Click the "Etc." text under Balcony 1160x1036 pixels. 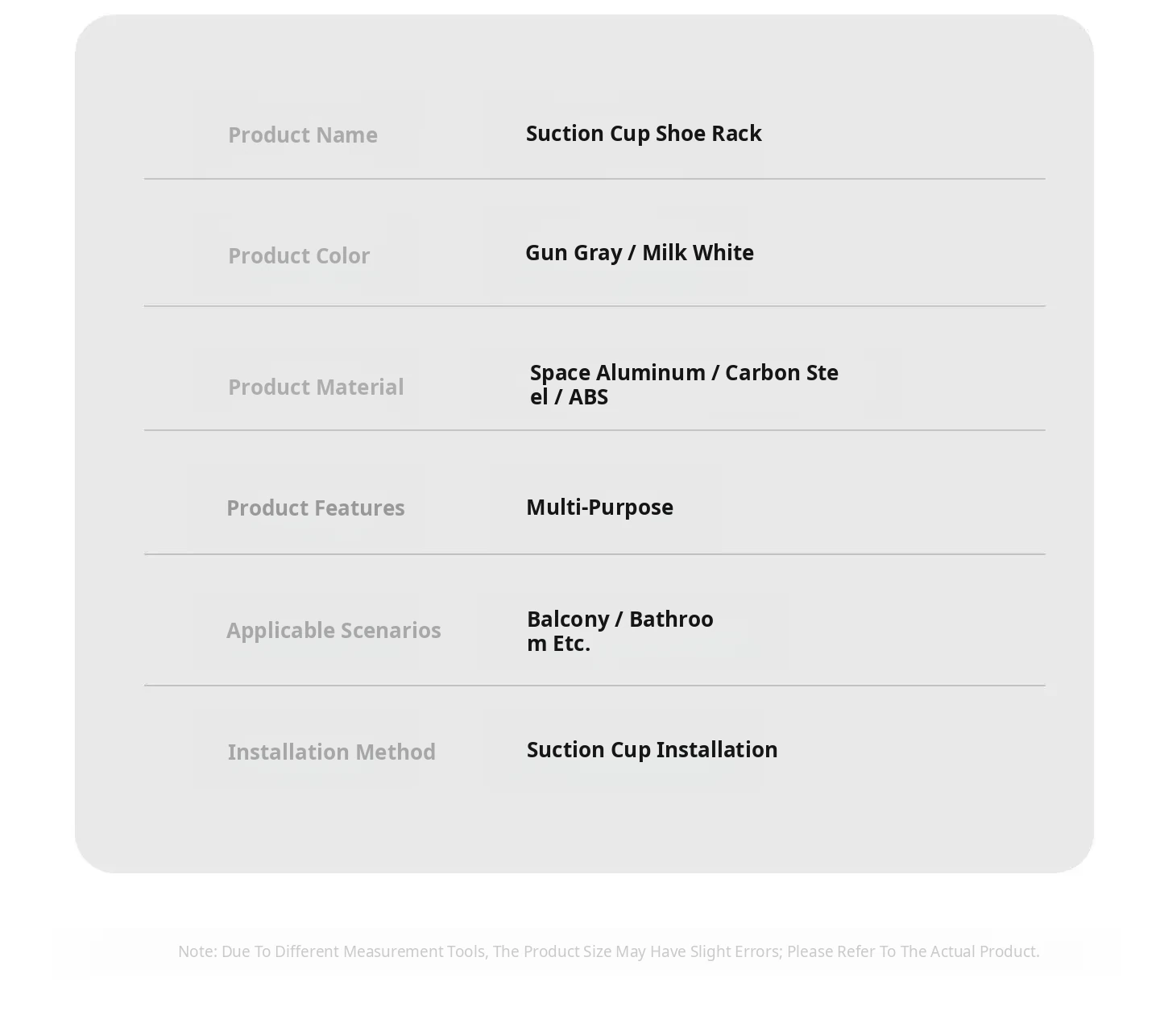pyautogui.click(x=571, y=644)
